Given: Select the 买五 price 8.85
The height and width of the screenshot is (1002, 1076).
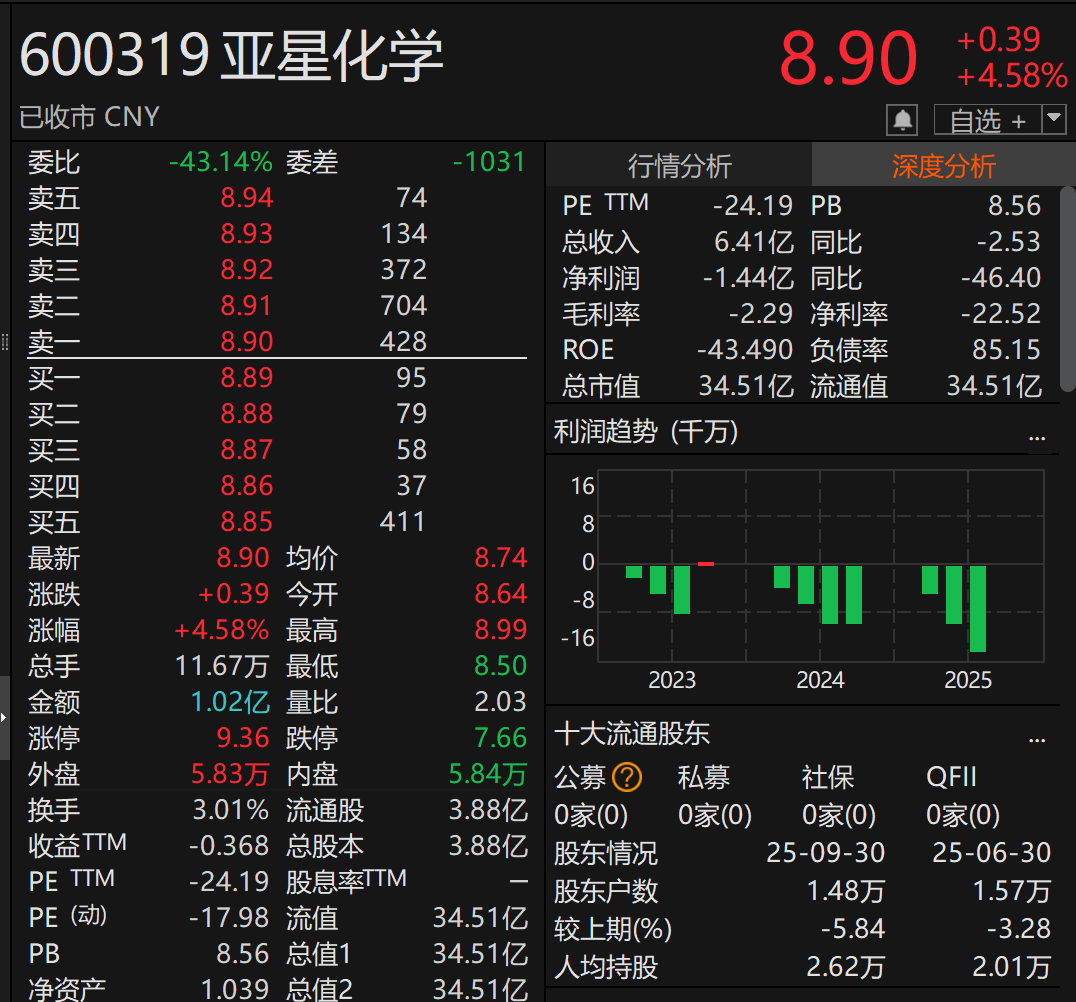Looking at the screenshot, I should 246,522.
